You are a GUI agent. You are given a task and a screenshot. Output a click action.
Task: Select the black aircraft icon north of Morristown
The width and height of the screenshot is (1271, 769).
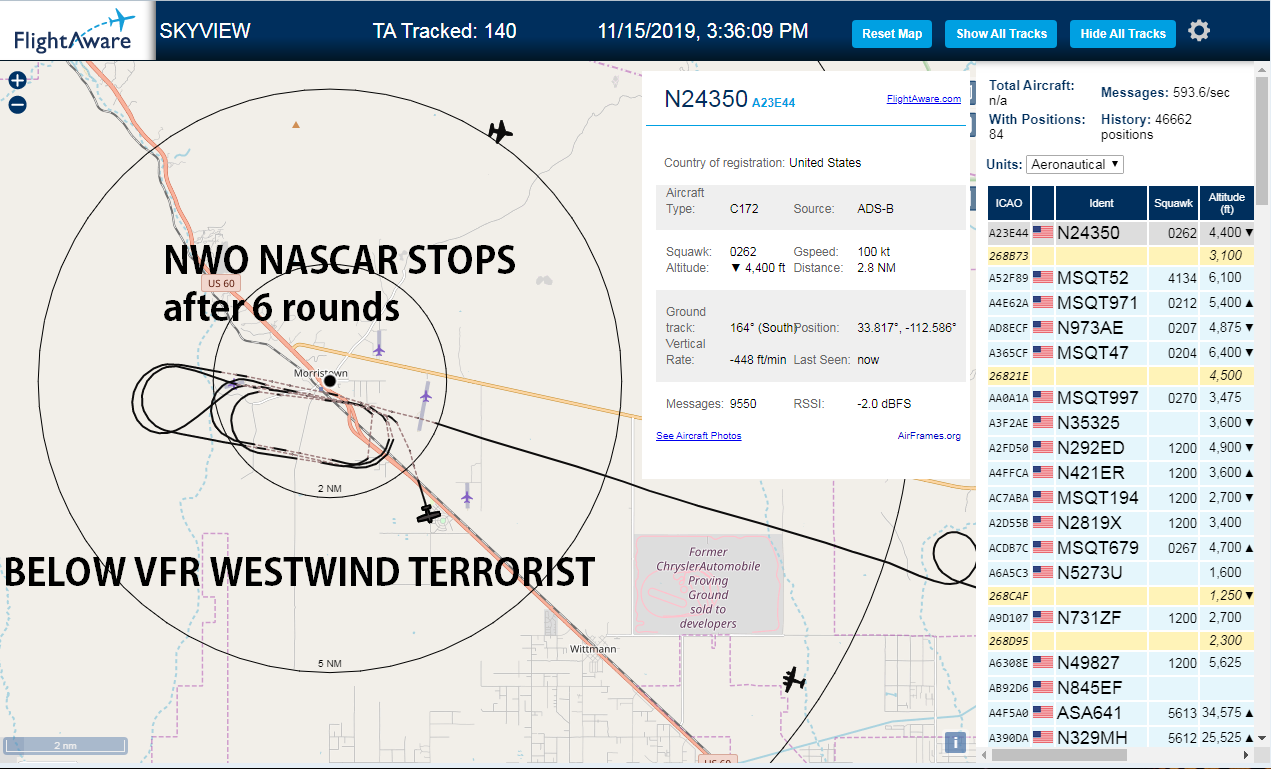[x=500, y=131]
